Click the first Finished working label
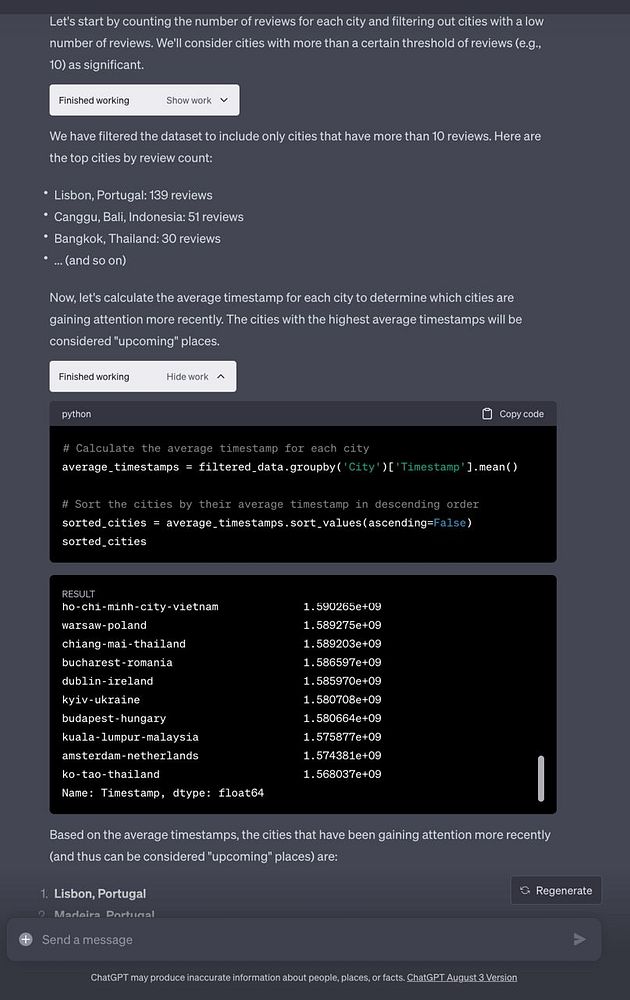 click(x=94, y=100)
